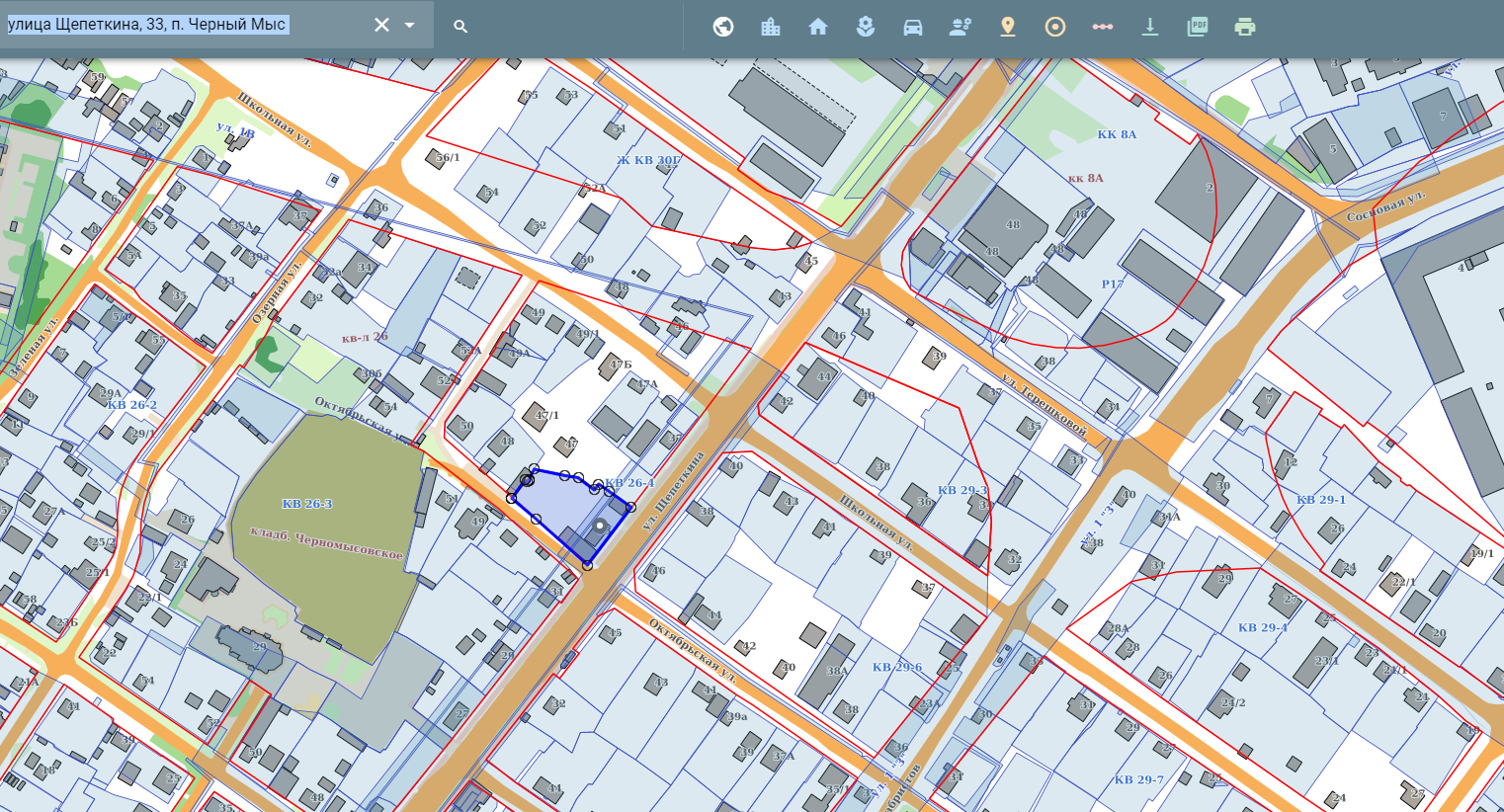
Task: Print the map using the printer icon
Action: pyautogui.click(x=1245, y=27)
